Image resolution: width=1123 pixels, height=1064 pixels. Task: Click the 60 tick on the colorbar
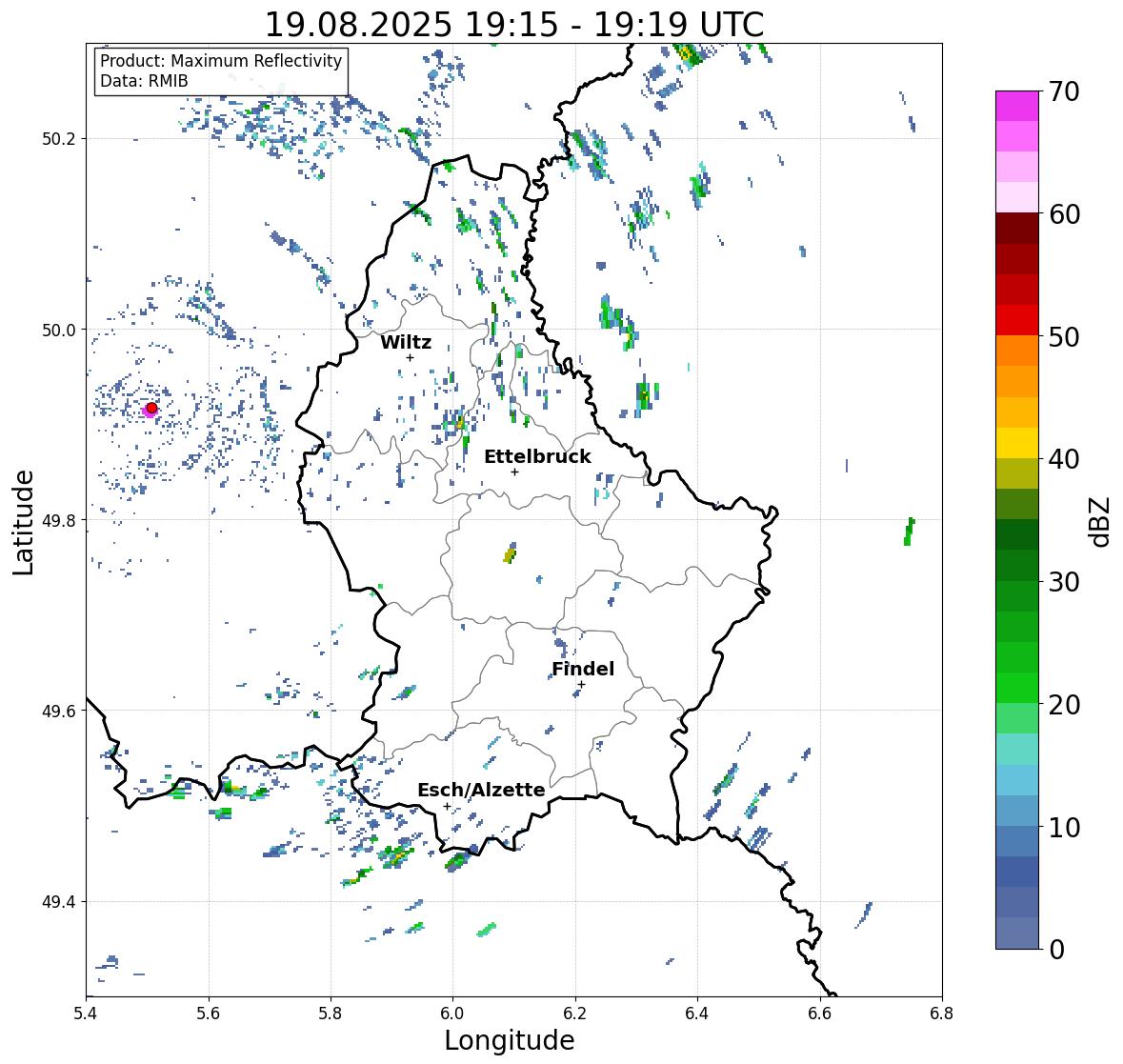pyautogui.click(x=1064, y=214)
